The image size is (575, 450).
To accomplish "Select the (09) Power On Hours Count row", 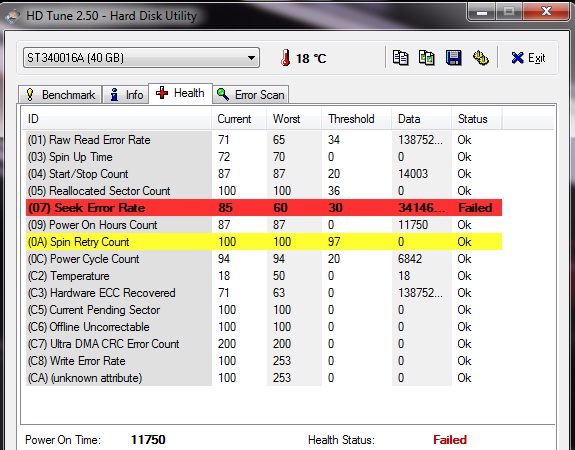I will (264, 225).
